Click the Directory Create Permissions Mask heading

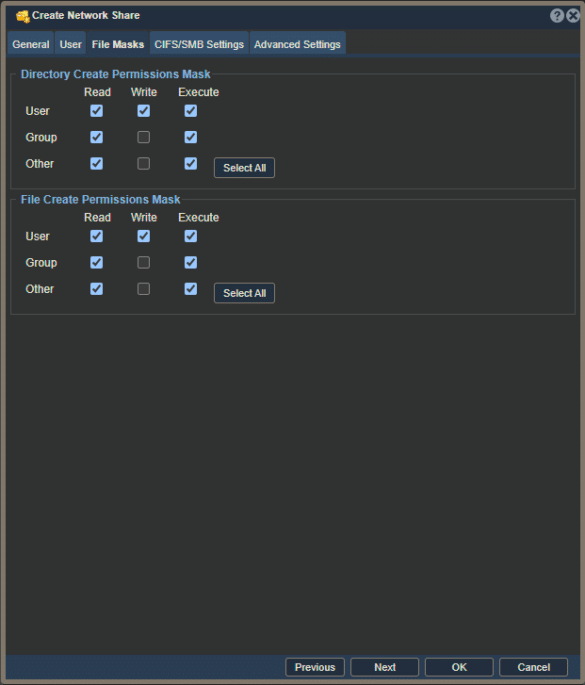point(116,74)
